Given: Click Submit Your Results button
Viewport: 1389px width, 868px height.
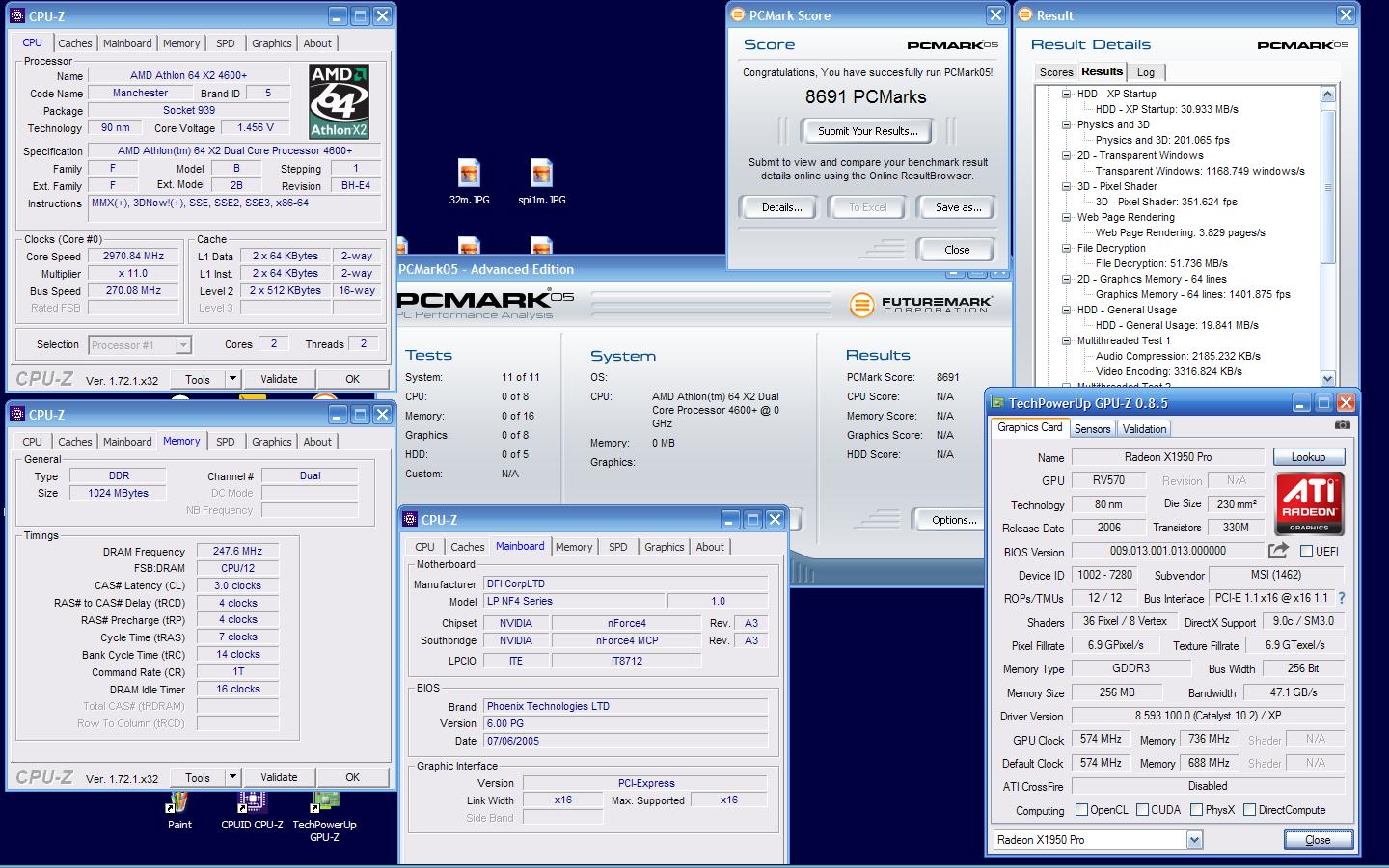Looking at the screenshot, I should point(868,131).
